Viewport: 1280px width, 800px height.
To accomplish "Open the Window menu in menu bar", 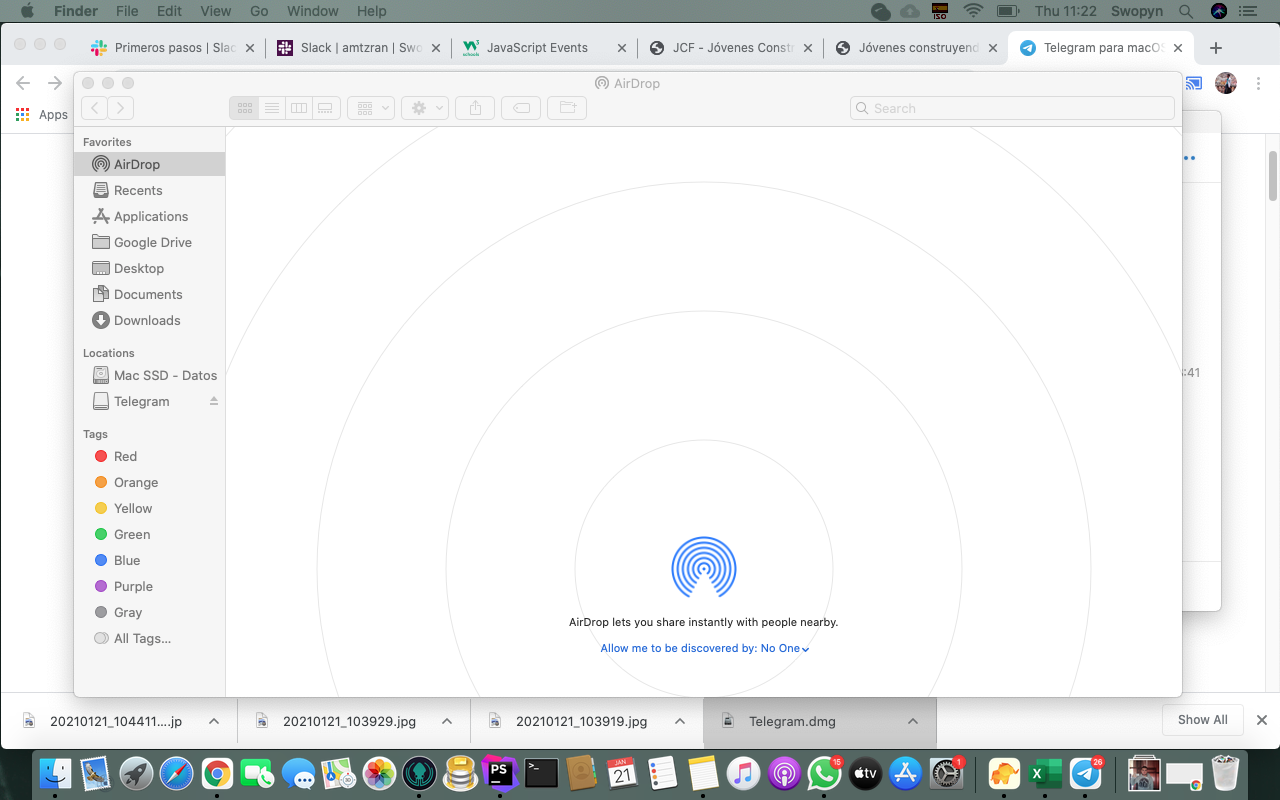I will point(312,11).
